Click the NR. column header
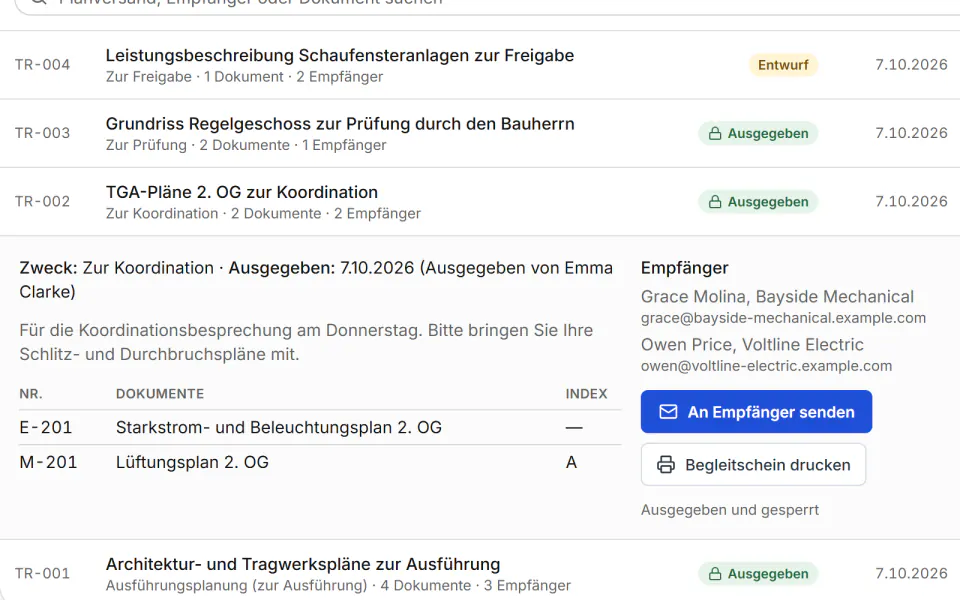The image size is (960, 600). 31,394
